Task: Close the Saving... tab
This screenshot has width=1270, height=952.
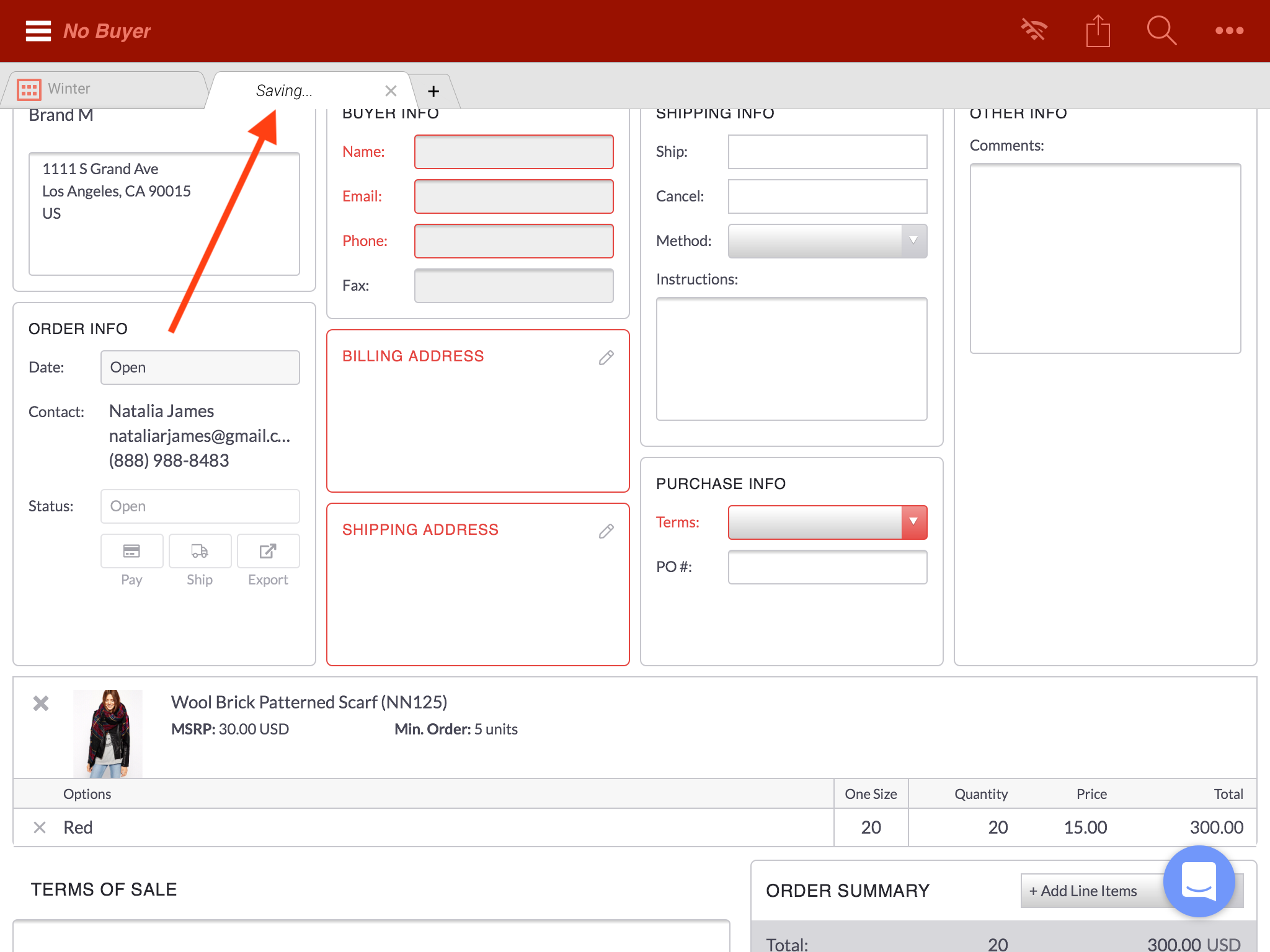Action: (x=391, y=91)
